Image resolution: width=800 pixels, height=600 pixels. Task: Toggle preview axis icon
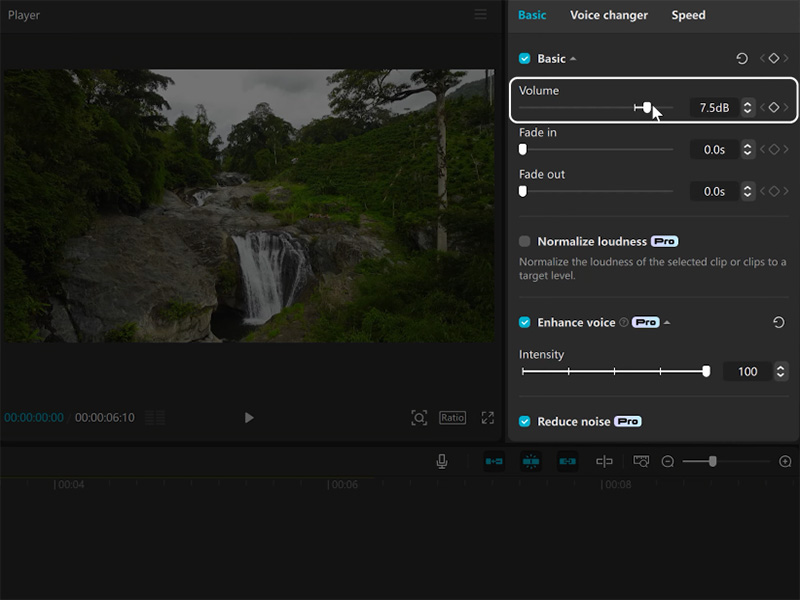pyautogui.click(x=604, y=461)
